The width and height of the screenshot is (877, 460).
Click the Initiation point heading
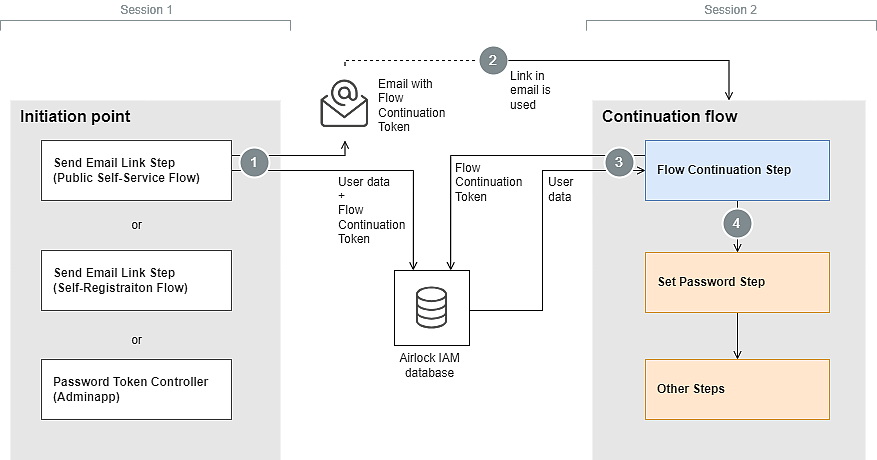(x=75, y=117)
